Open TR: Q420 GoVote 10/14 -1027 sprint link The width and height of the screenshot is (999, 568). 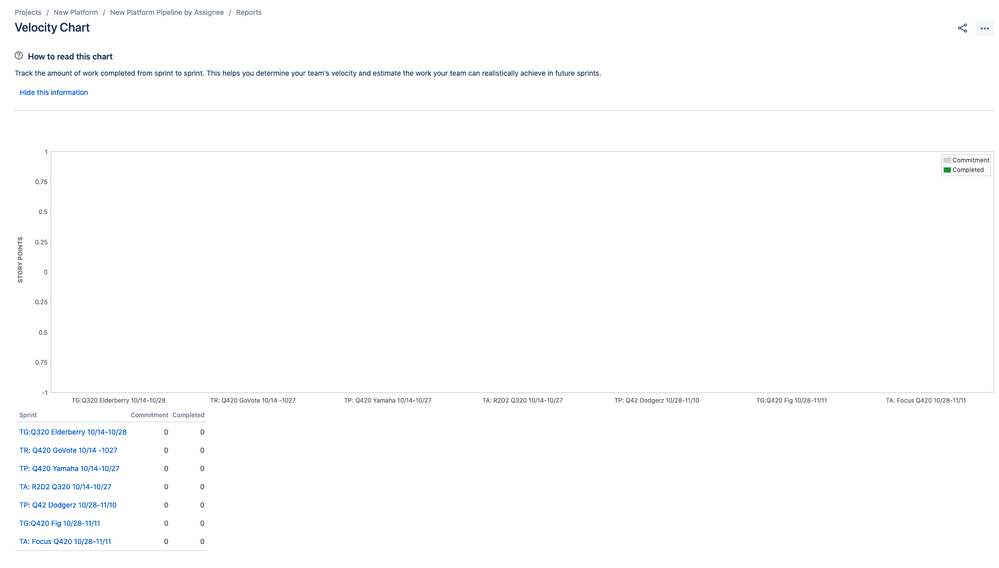pos(68,450)
